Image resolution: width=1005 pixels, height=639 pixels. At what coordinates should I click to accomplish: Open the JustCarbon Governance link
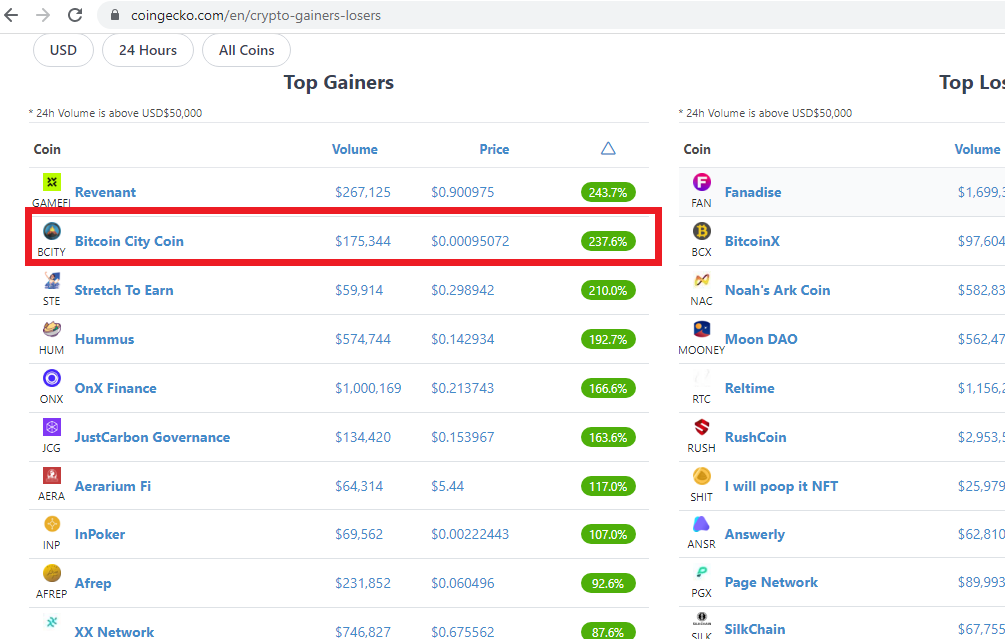pos(152,437)
